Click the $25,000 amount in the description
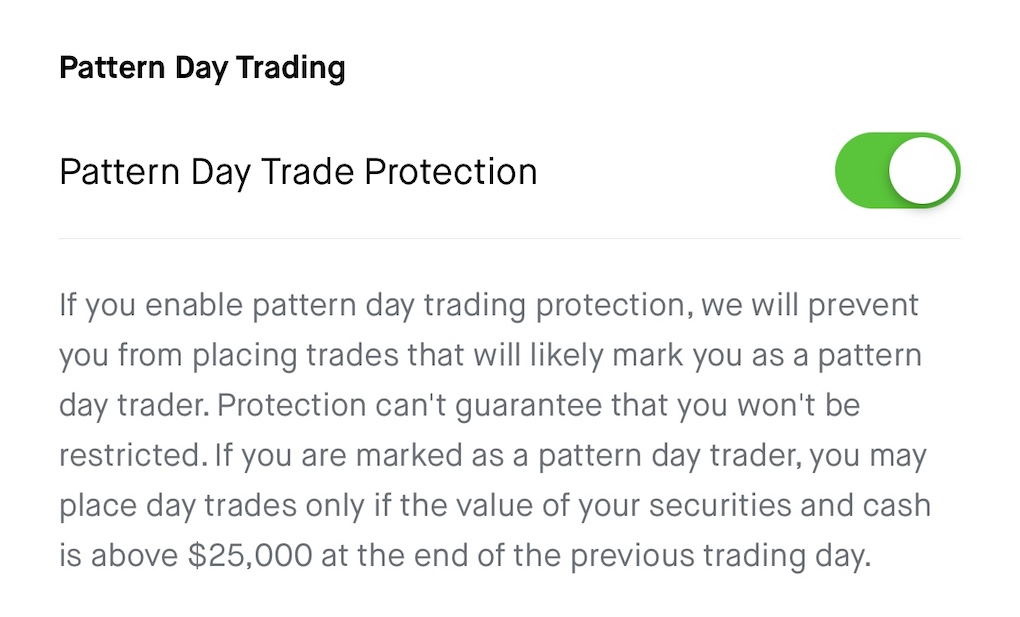Screen dimensions: 1020x617 click(x=250, y=556)
